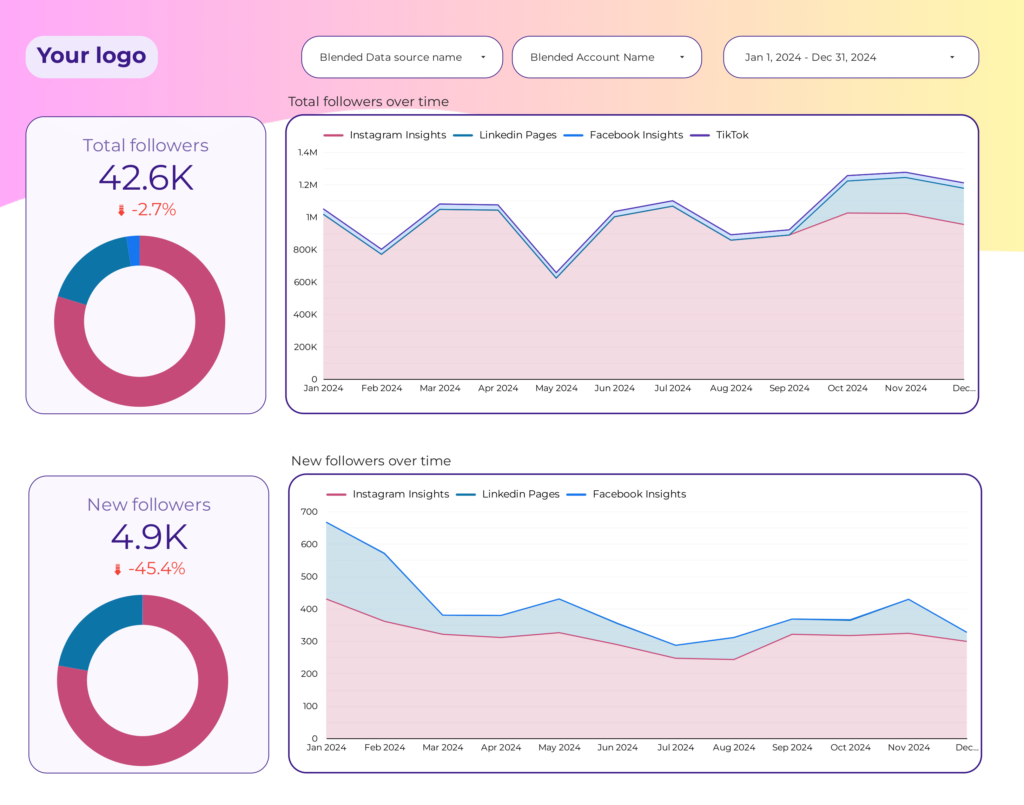Click the Your logo badge
The height and width of the screenshot is (805, 1024).
pos(91,57)
